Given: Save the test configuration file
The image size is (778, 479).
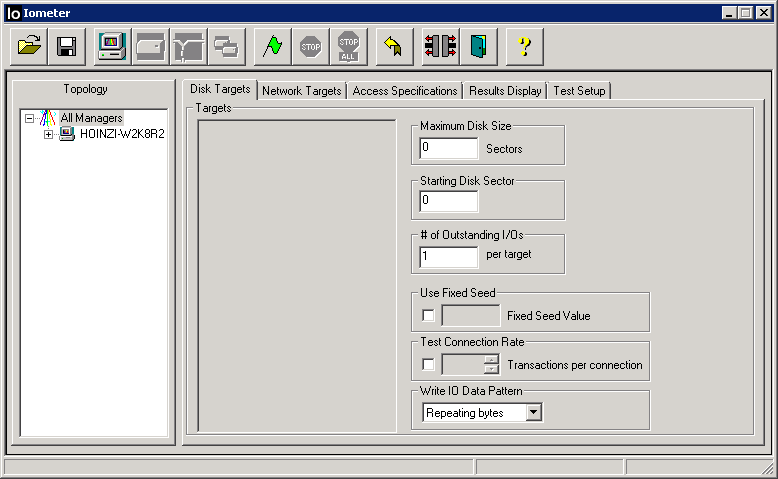Looking at the screenshot, I should tap(66, 47).
